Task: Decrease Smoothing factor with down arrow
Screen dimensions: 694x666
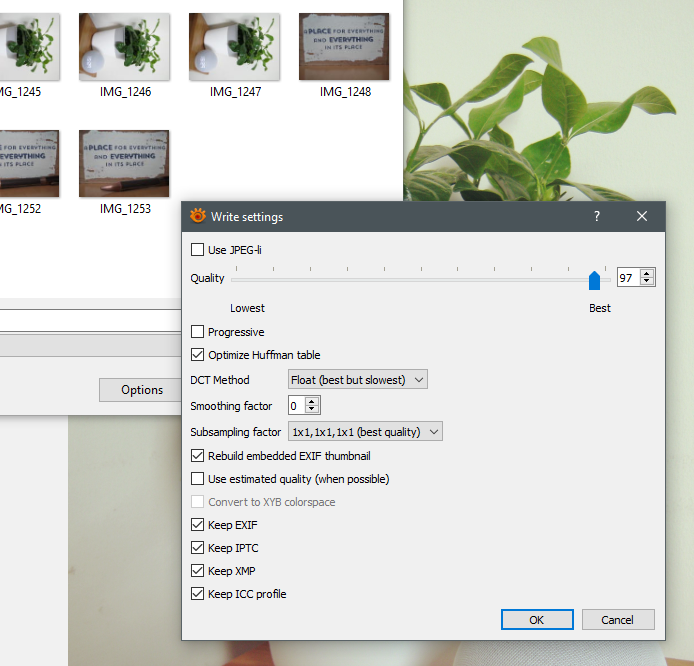Action: (312, 409)
